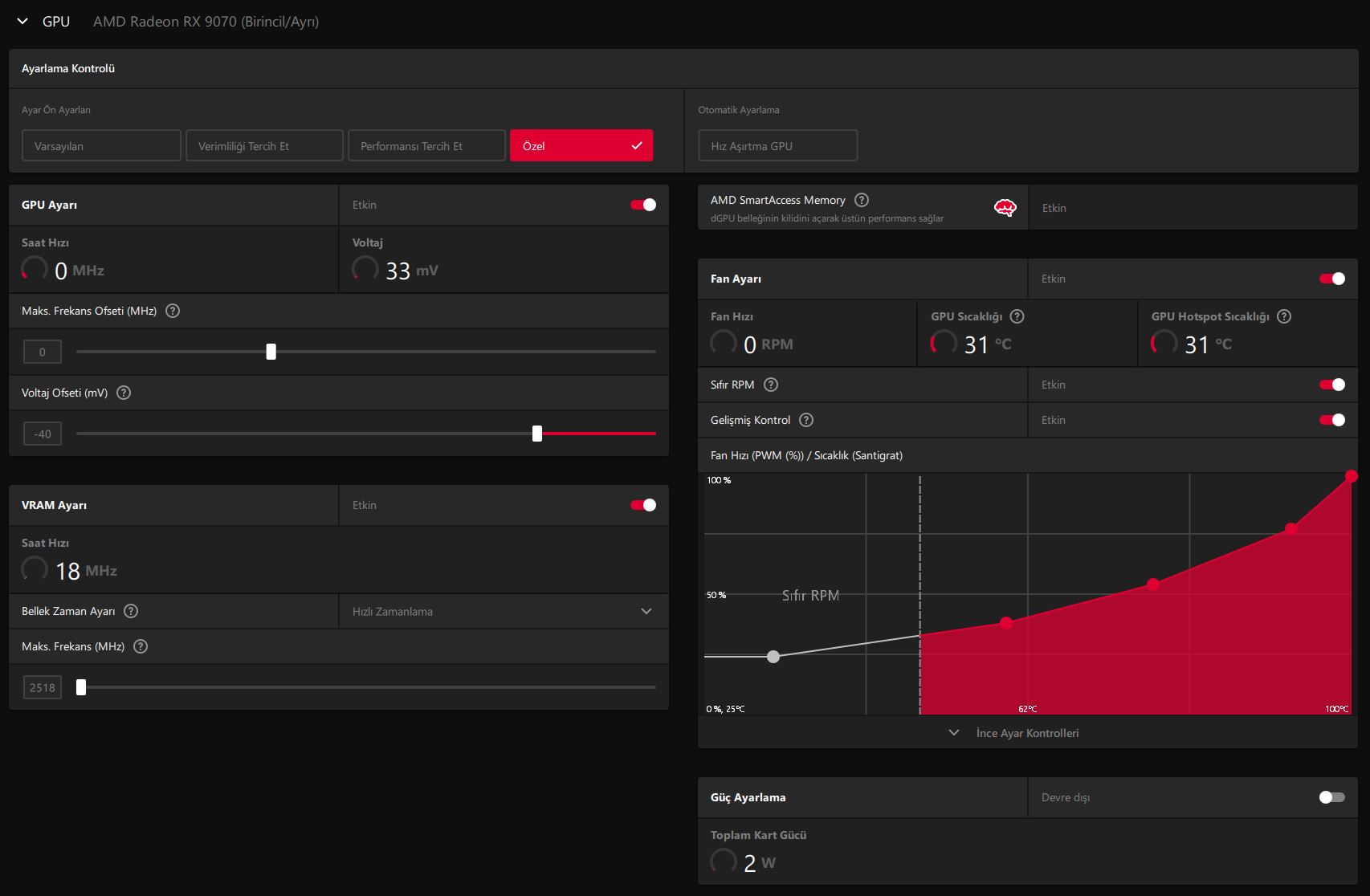
Task: Click the VRAM Maks. Frekans slider handle
Action: [x=81, y=687]
